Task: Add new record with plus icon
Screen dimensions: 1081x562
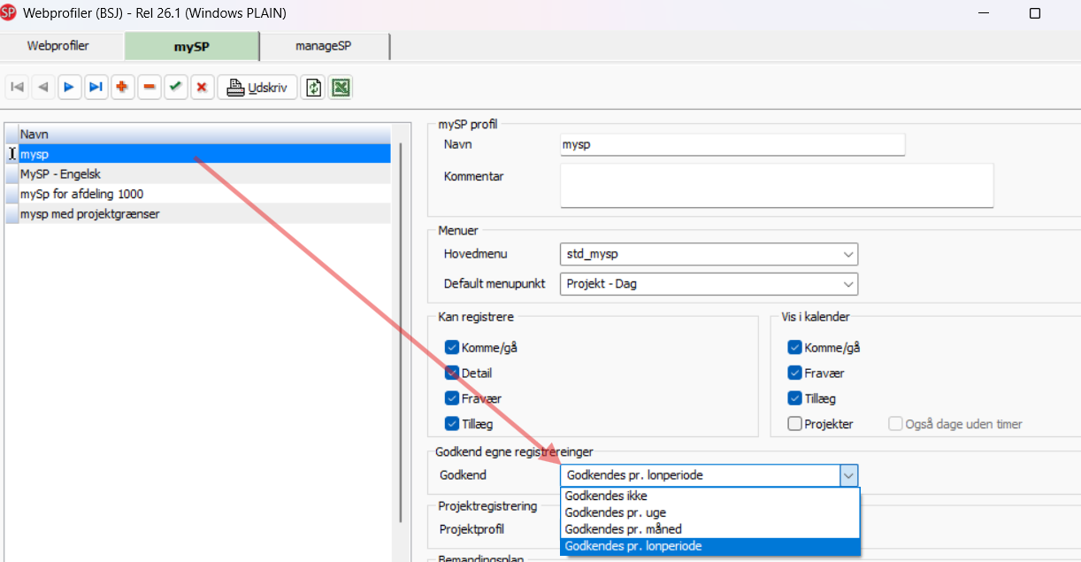Action: [x=122, y=87]
